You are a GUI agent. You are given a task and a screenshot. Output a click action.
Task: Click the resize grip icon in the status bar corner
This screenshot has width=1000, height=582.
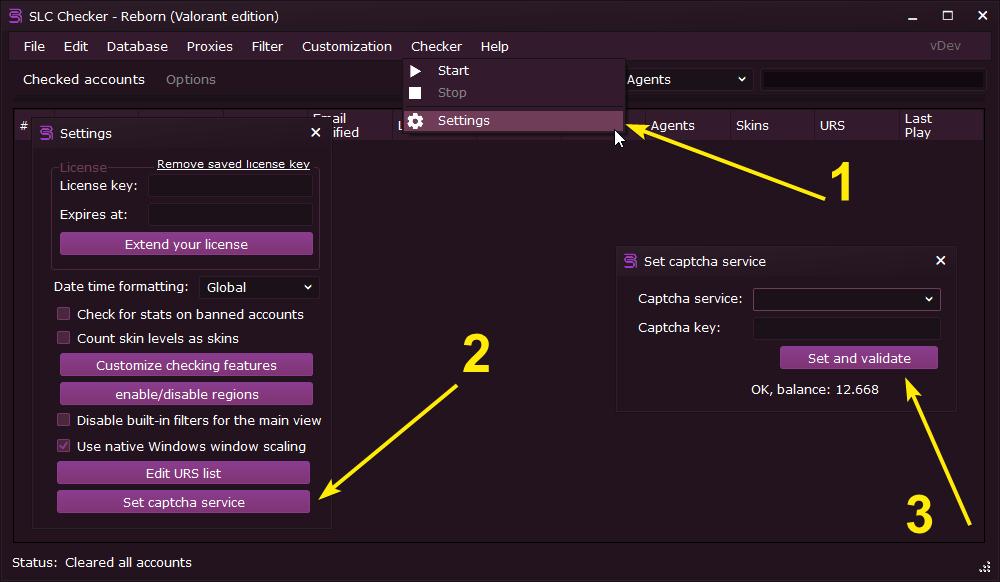pos(985,567)
